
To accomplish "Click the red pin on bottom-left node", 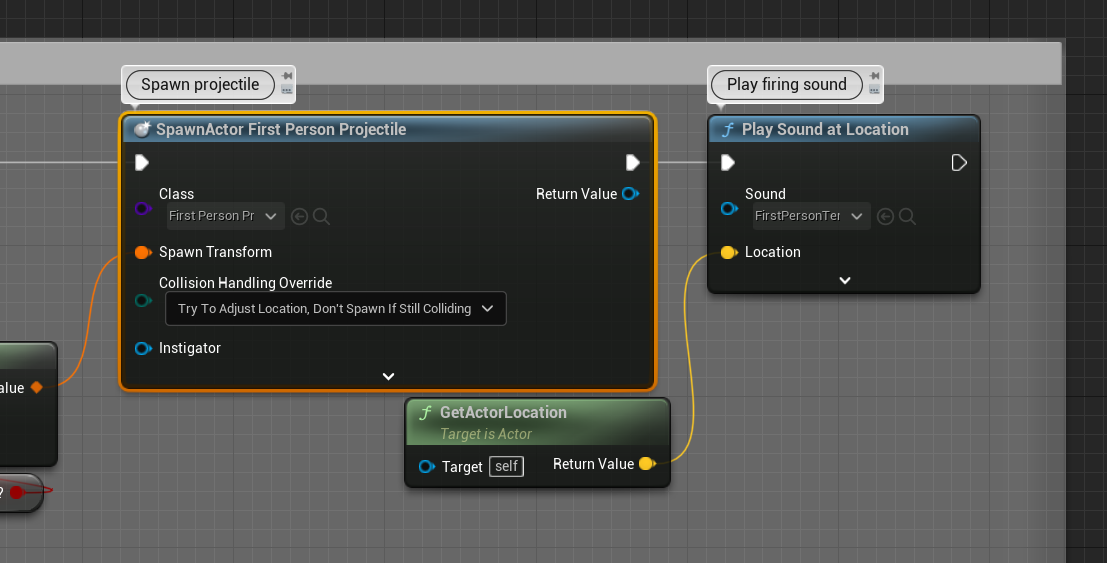I will 16,492.
